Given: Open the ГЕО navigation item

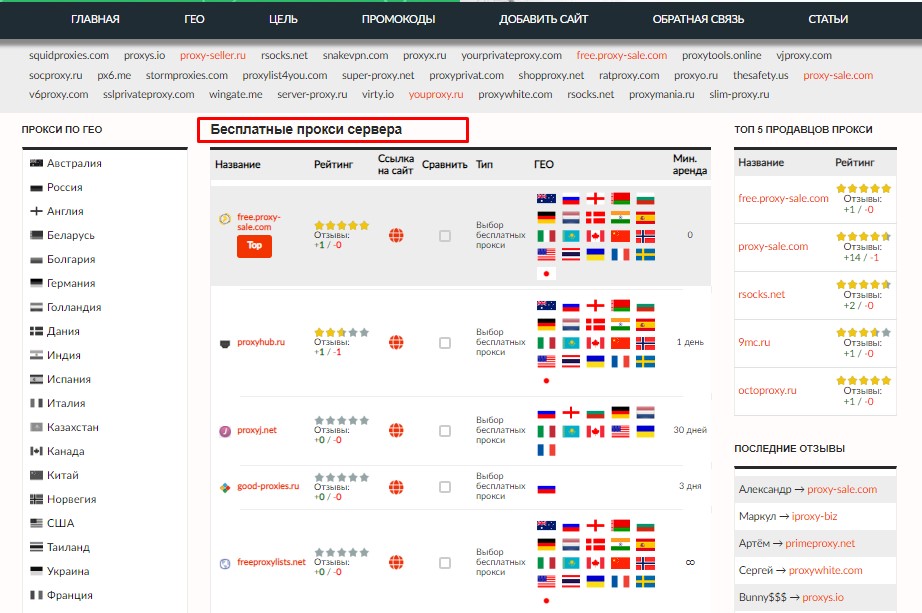Looking at the screenshot, I should (x=194, y=19).
